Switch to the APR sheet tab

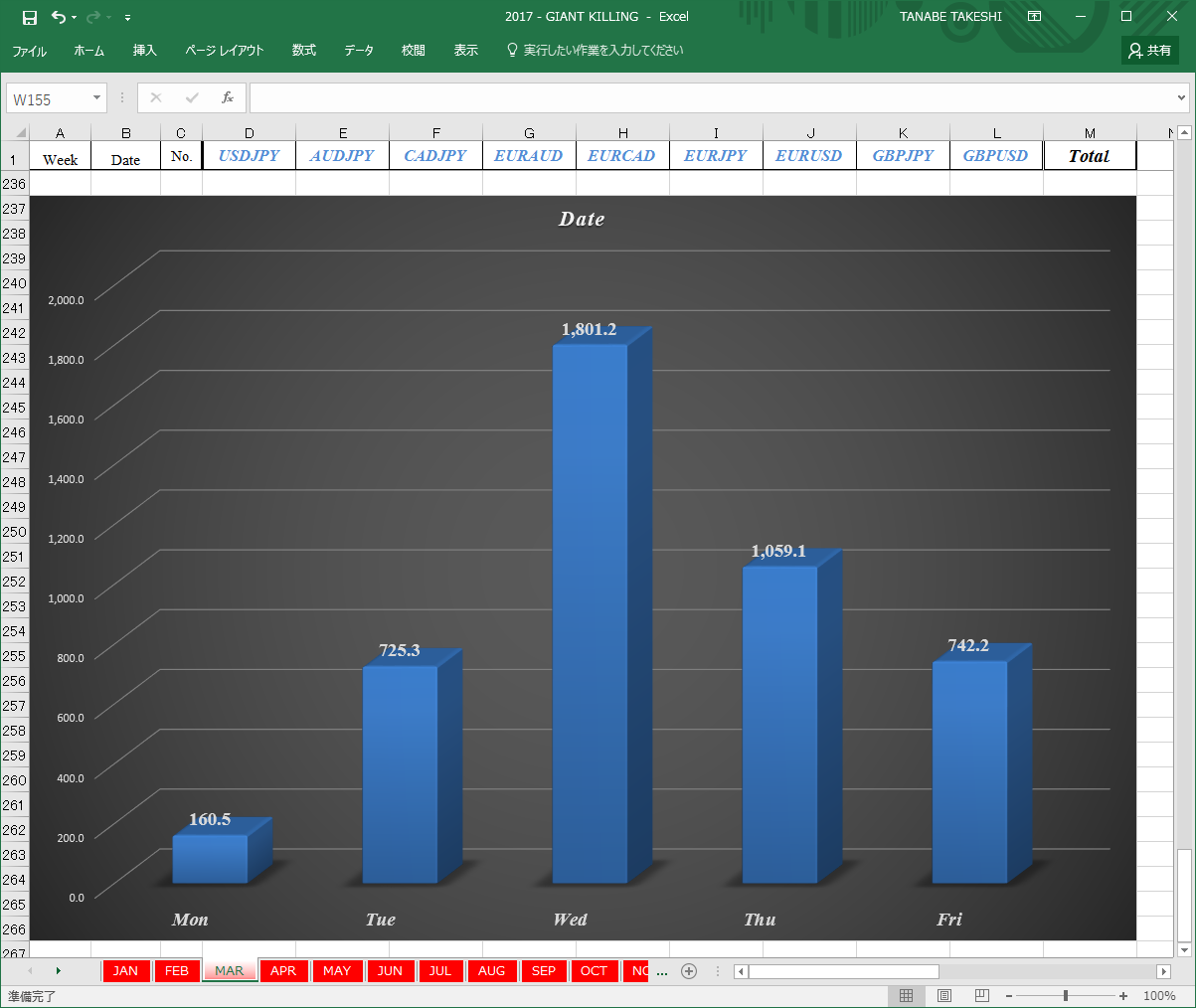click(x=283, y=971)
